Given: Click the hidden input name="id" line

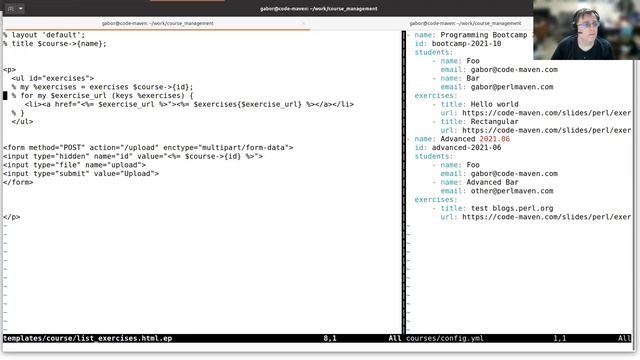Looking at the screenshot, I should (x=133, y=156).
